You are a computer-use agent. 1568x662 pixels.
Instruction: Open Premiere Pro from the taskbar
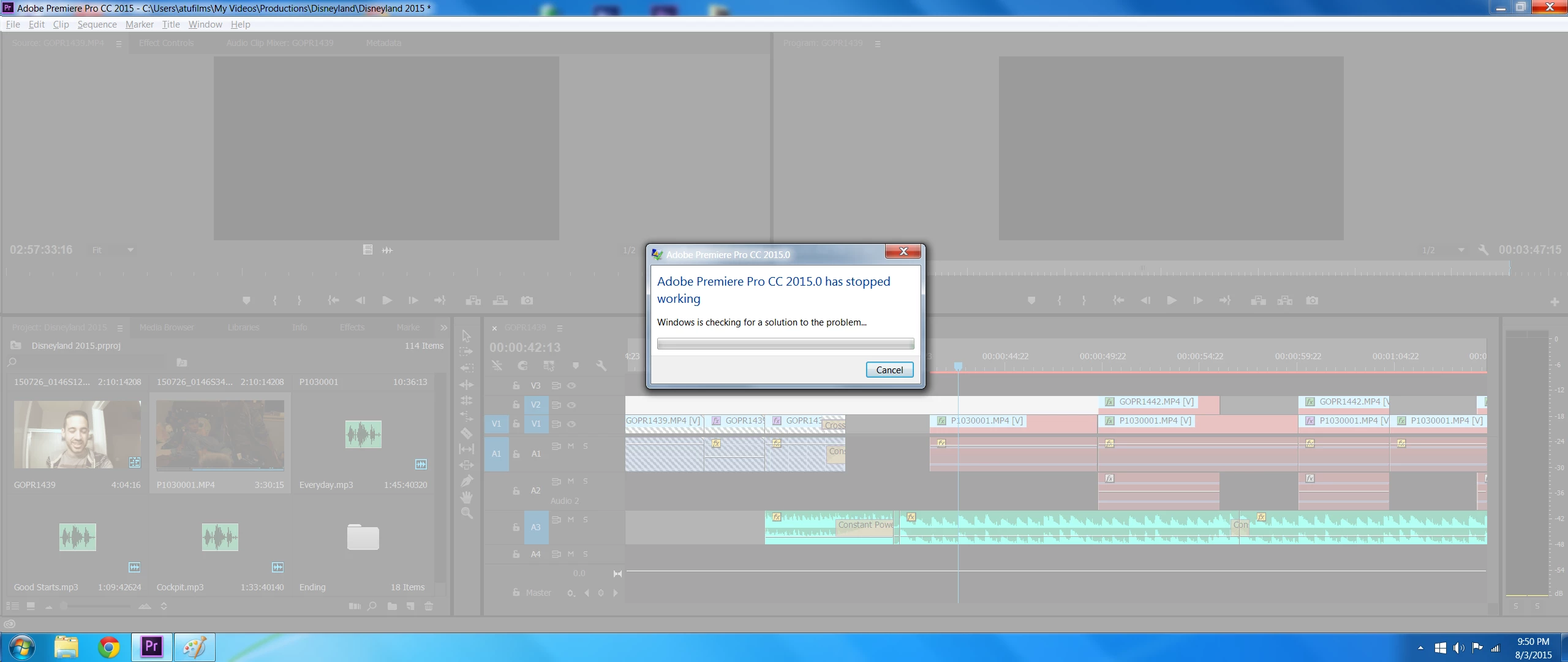(x=151, y=647)
